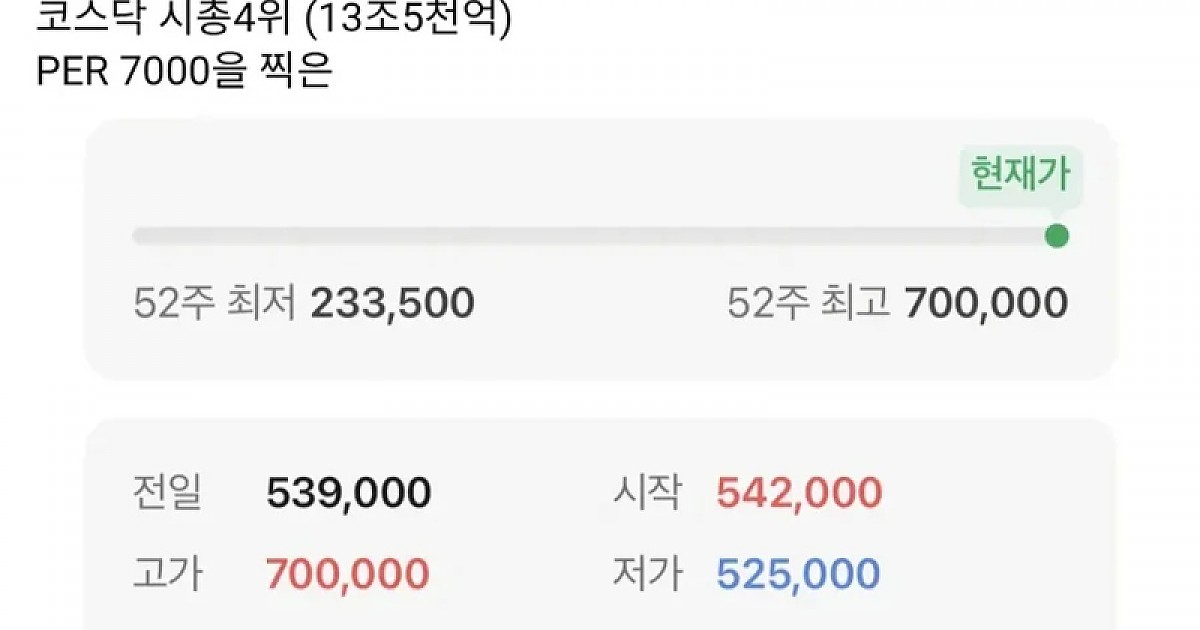Click the 저가 label
The height and width of the screenshot is (630, 1200).
[647, 574]
